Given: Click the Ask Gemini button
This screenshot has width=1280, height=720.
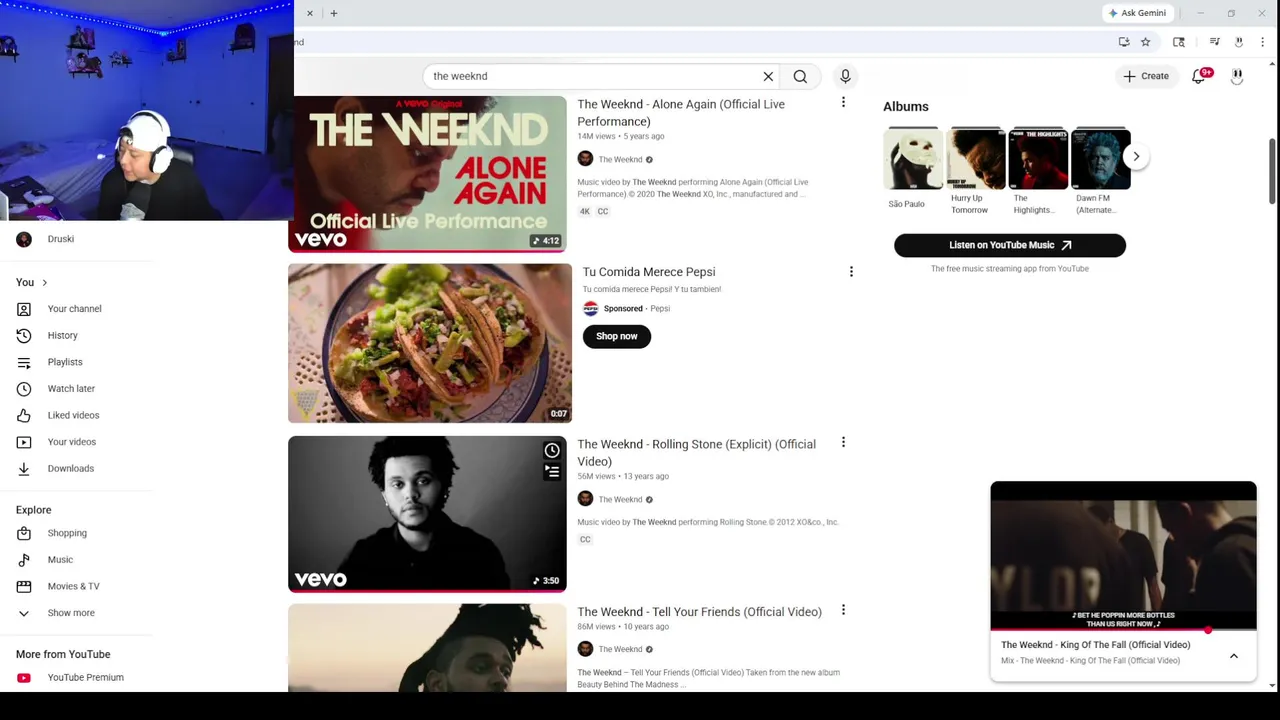Looking at the screenshot, I should 1137,13.
